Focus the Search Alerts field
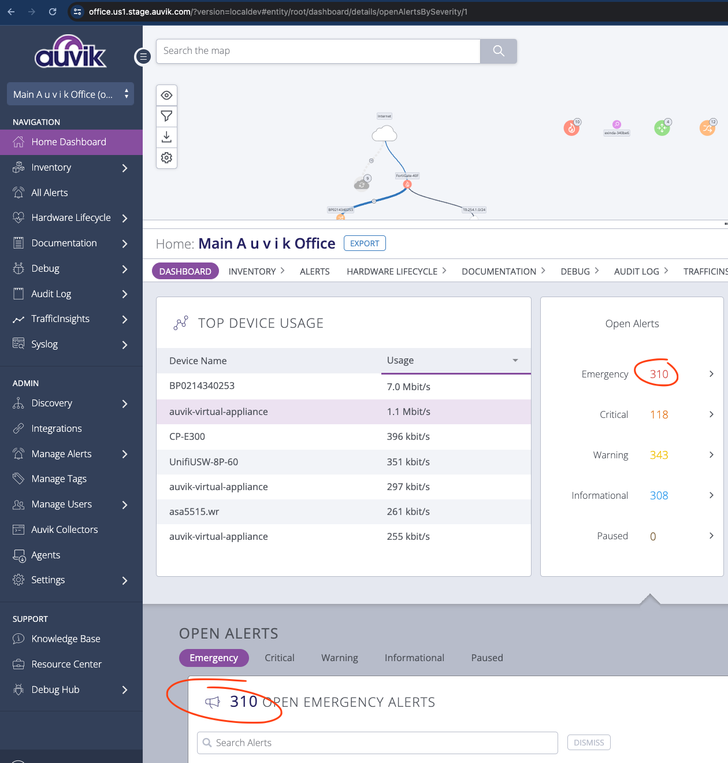 (x=377, y=743)
